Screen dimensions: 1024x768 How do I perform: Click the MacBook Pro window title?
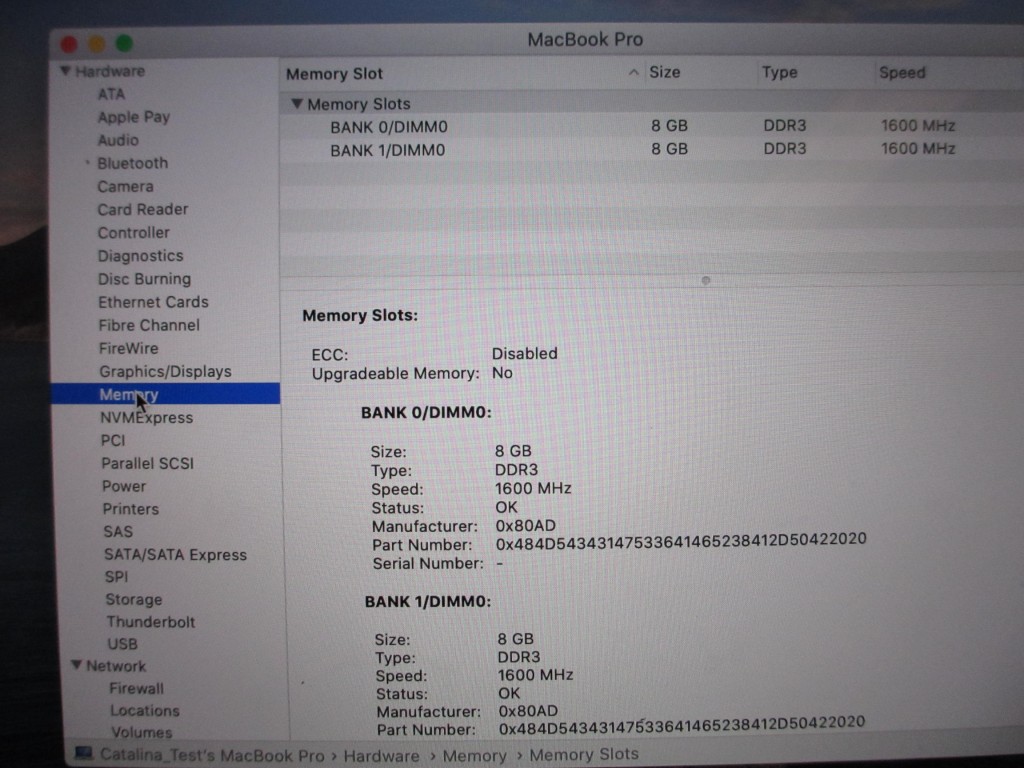click(x=585, y=40)
